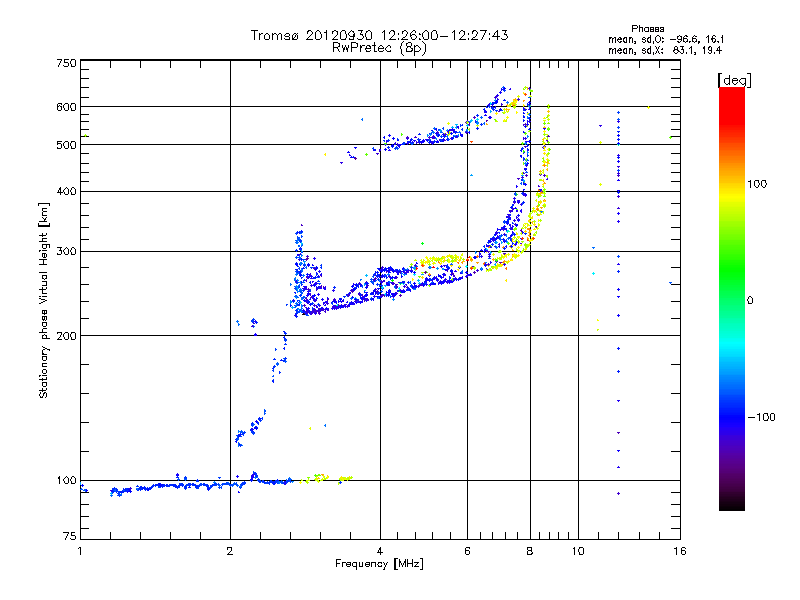This screenshot has height=600, width=800.
Task: Click the plot title 'Tromsø 20120930 12:26:00-12:27:43'
Action: [x=379, y=35]
